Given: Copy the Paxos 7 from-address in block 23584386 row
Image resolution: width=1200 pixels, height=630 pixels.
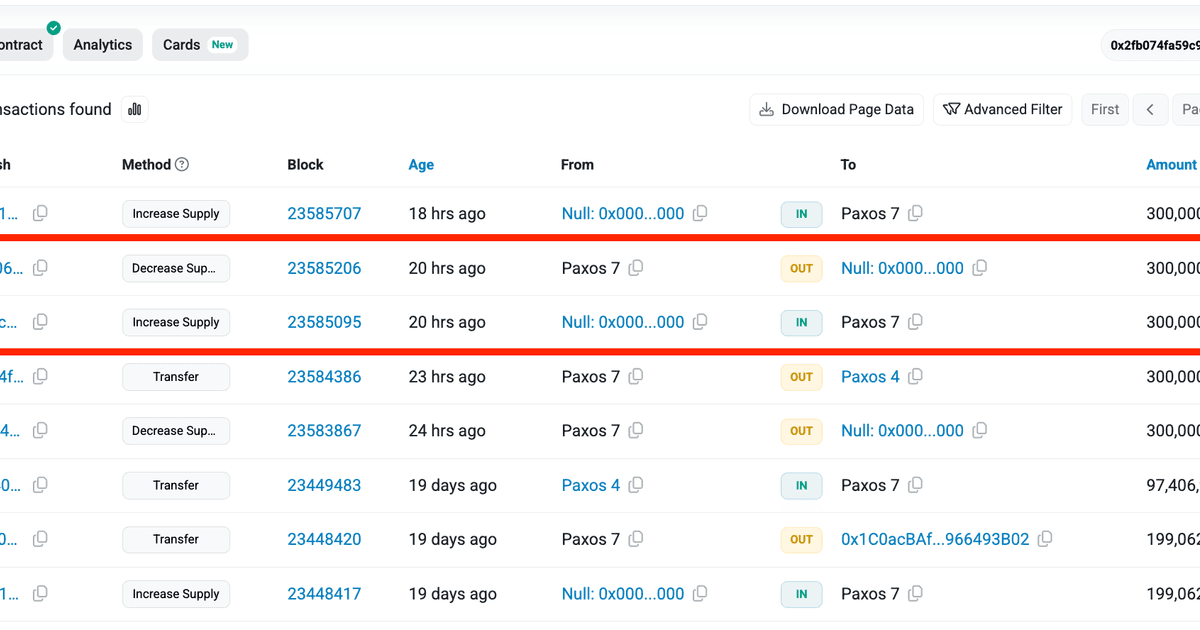Looking at the screenshot, I should point(636,376).
